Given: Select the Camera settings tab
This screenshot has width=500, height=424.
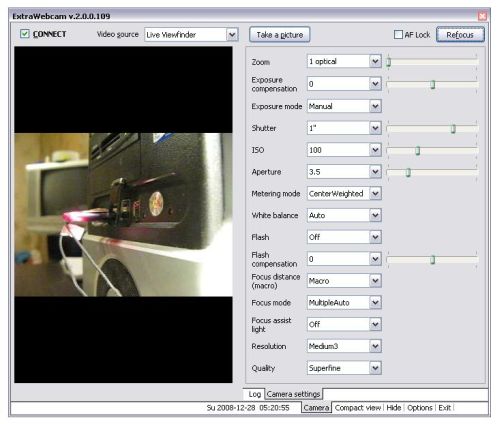Looking at the screenshot, I should [293, 394].
